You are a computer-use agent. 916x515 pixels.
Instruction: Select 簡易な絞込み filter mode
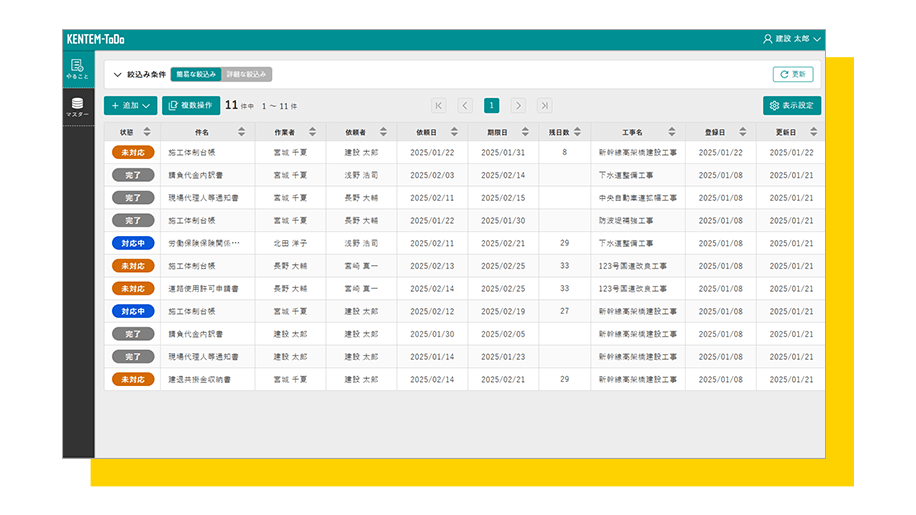click(195, 74)
